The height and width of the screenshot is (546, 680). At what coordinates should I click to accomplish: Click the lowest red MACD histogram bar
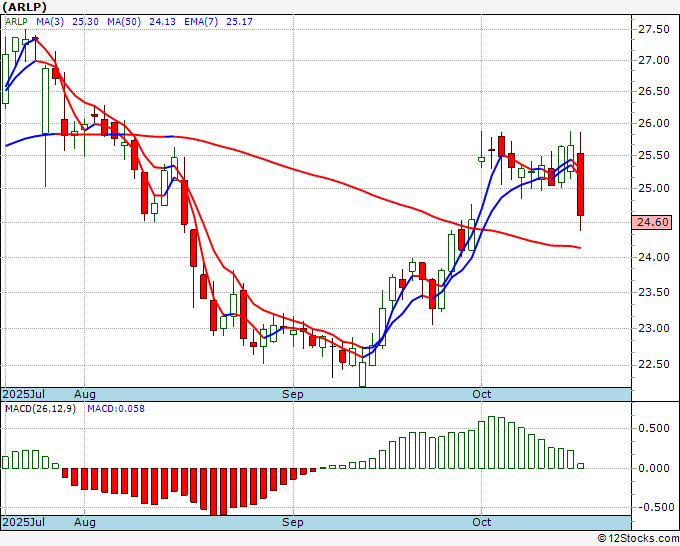[213, 491]
